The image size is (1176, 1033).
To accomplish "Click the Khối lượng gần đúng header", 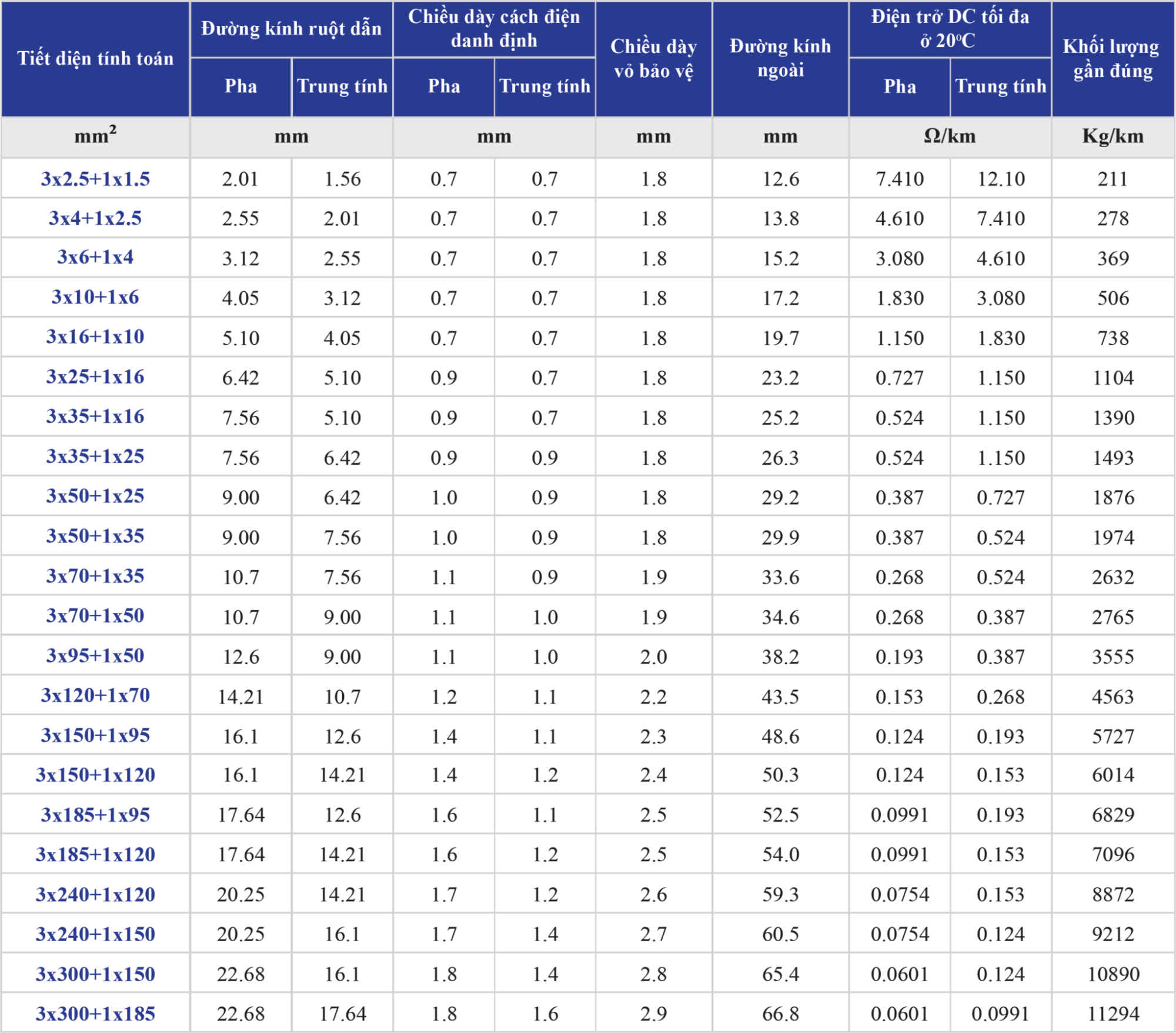I will [x=1112, y=58].
